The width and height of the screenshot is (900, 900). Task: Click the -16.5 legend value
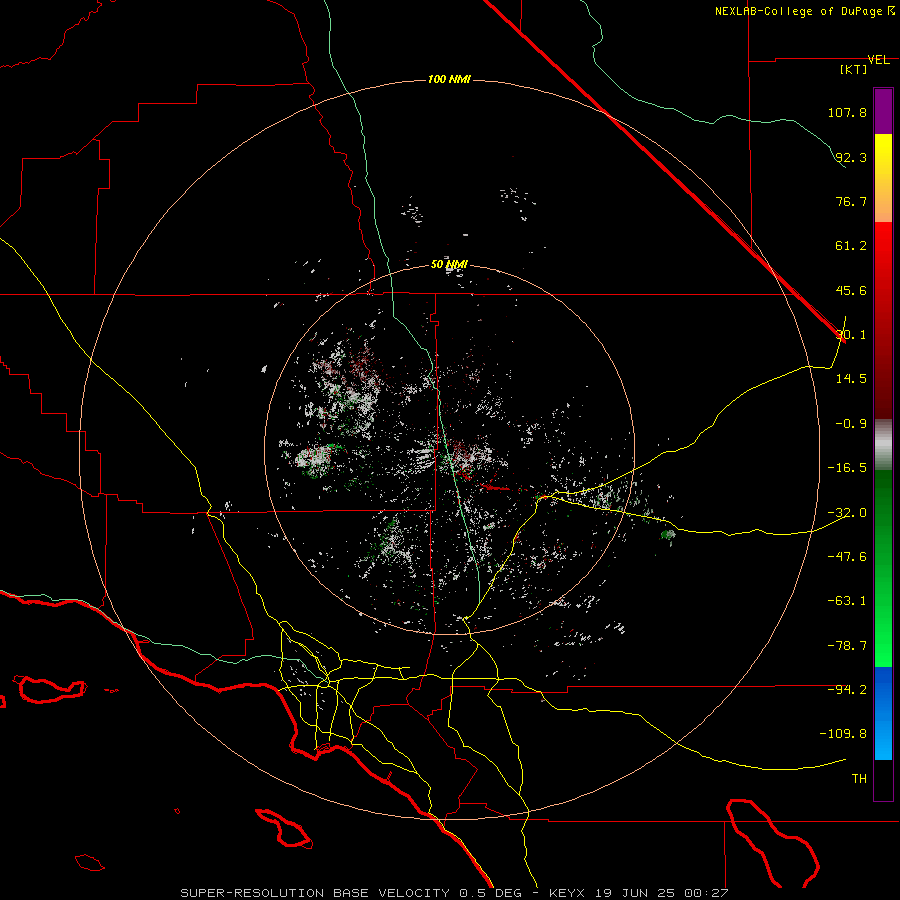point(847,468)
